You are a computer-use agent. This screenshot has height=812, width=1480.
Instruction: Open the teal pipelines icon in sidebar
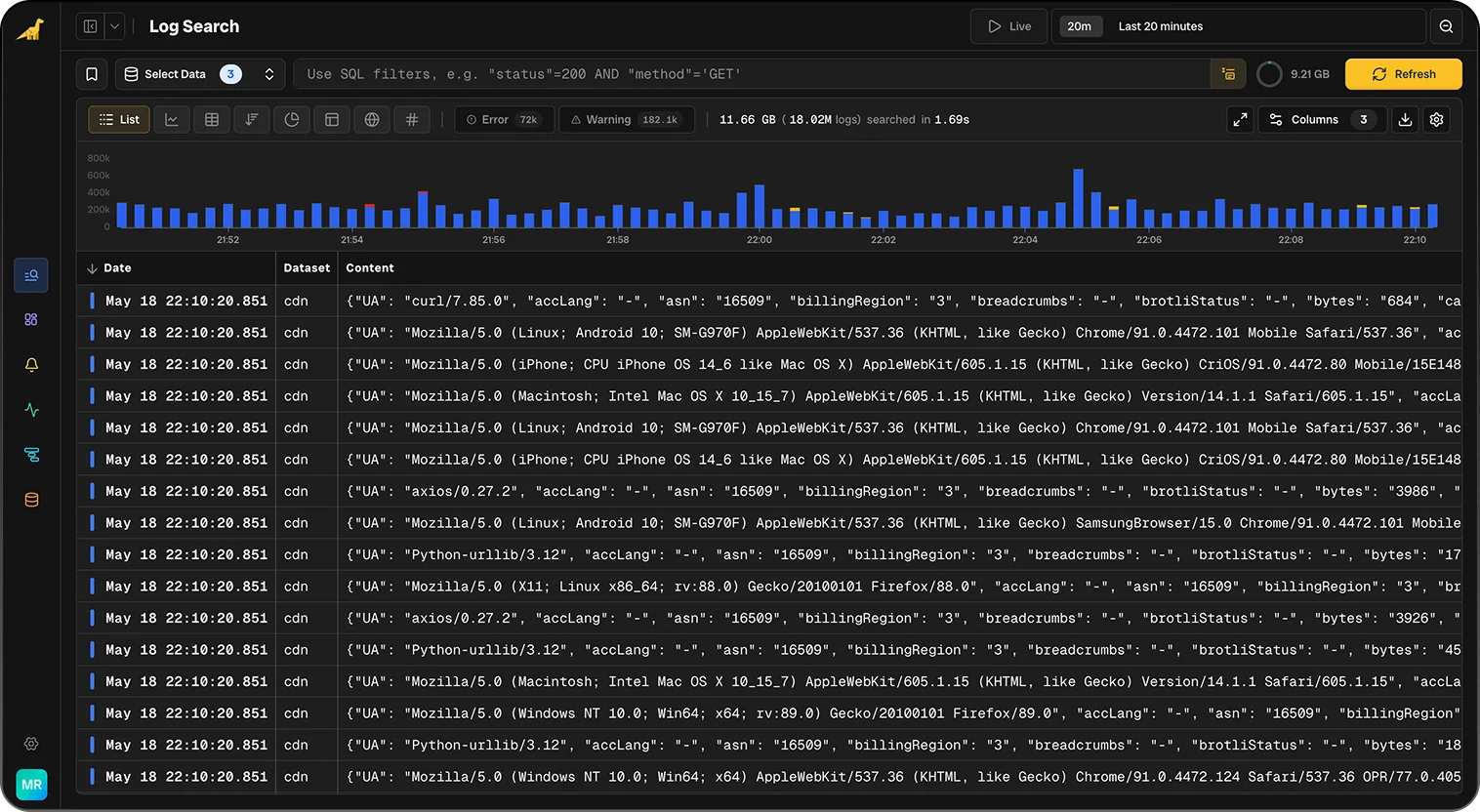click(31, 455)
